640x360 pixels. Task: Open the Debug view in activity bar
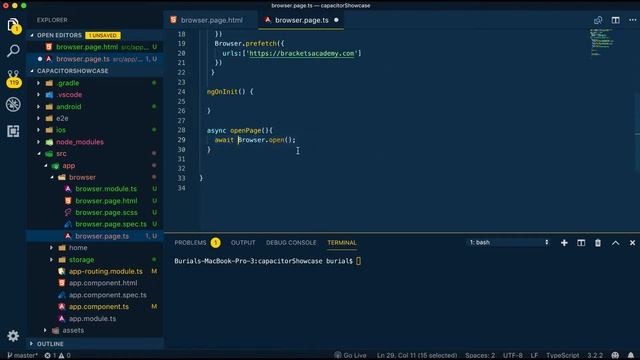click(13, 104)
